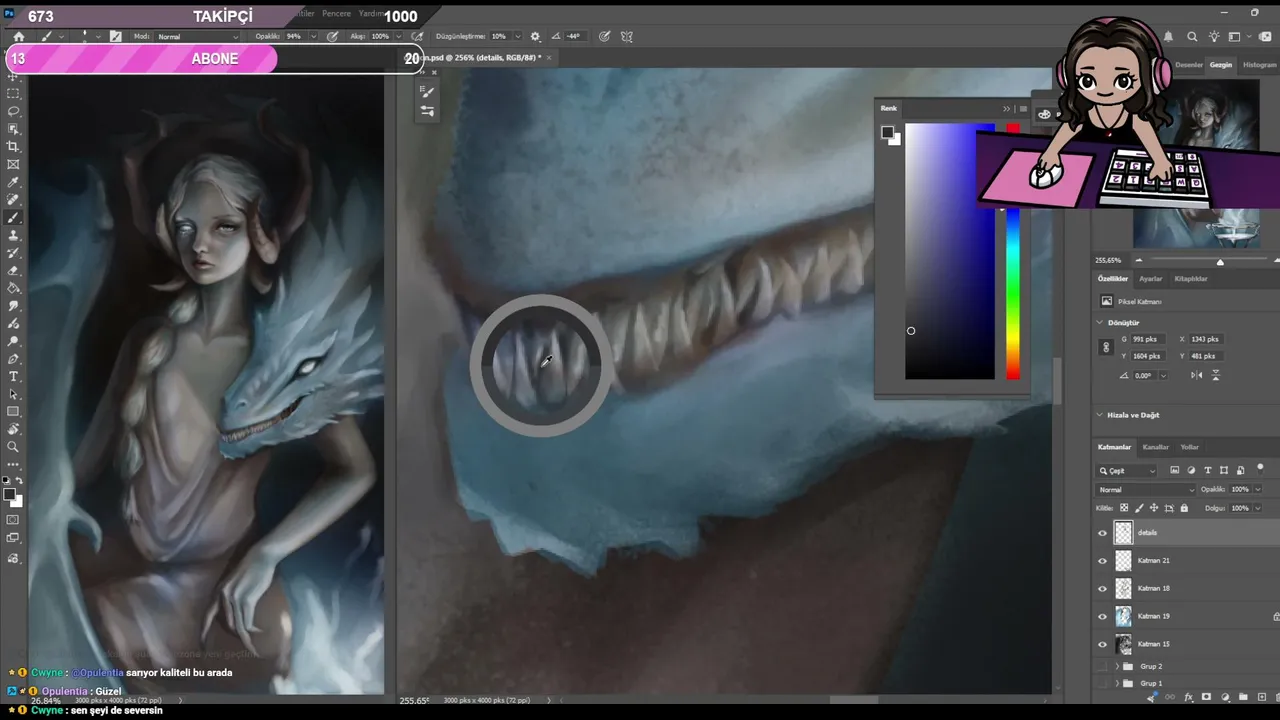The image size is (1280, 720).
Task: Filter layers by pixel layer kind
Action: click(x=1174, y=470)
